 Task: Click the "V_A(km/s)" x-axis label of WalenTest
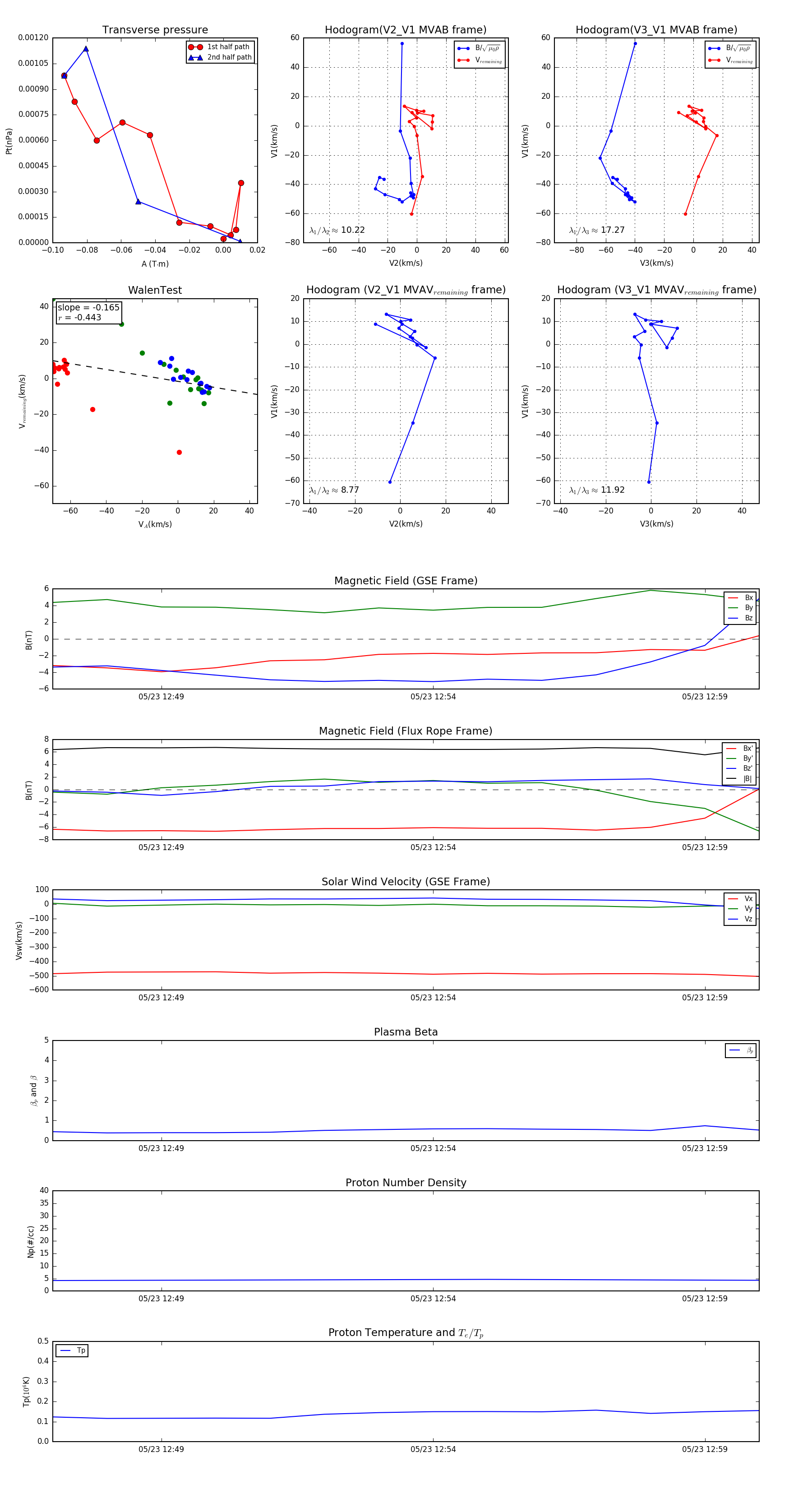pos(155,524)
